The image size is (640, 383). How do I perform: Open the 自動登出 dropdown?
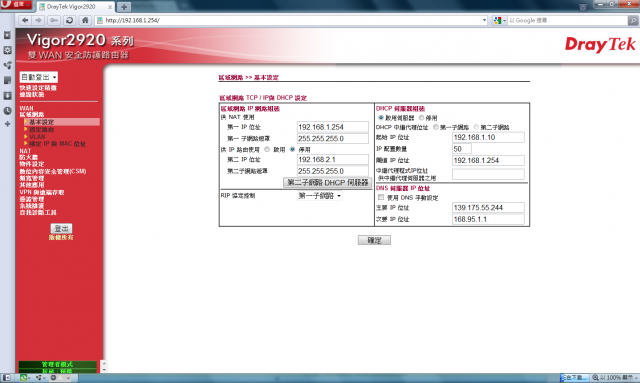click(39, 77)
